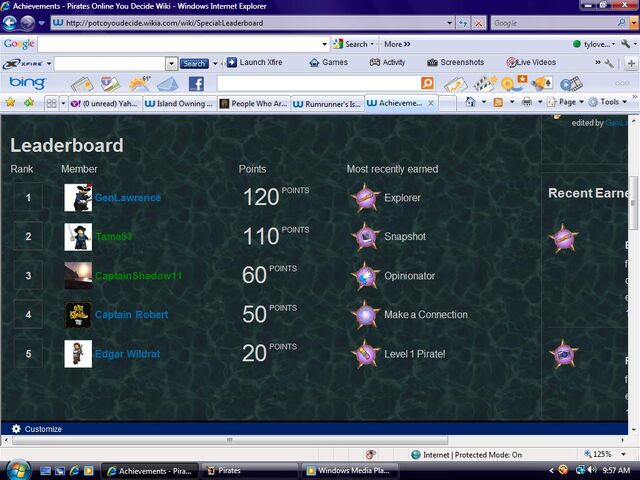Image resolution: width=640 pixels, height=480 pixels.
Task: Click the Facebook icon in Bing bar
Action: (x=196, y=84)
